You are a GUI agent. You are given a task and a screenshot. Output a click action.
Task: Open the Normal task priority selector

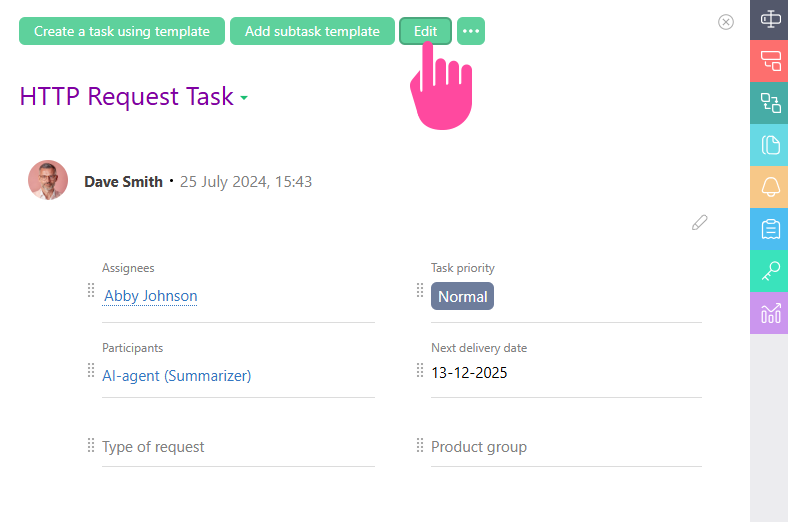tap(462, 296)
